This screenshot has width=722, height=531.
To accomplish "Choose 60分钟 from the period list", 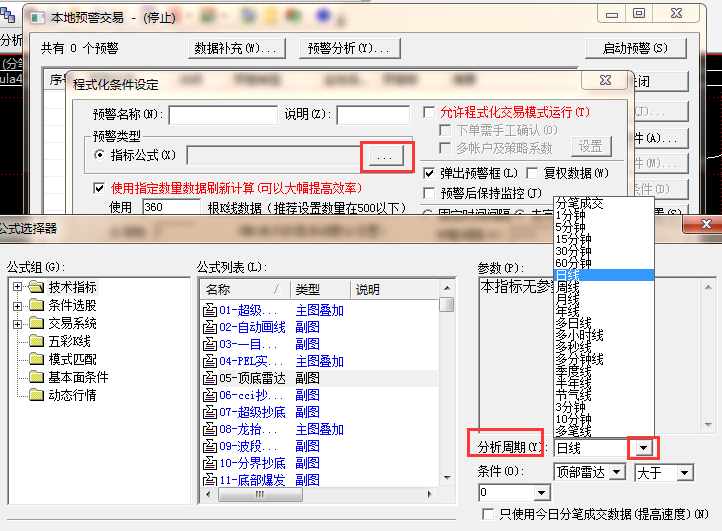I will (574, 262).
